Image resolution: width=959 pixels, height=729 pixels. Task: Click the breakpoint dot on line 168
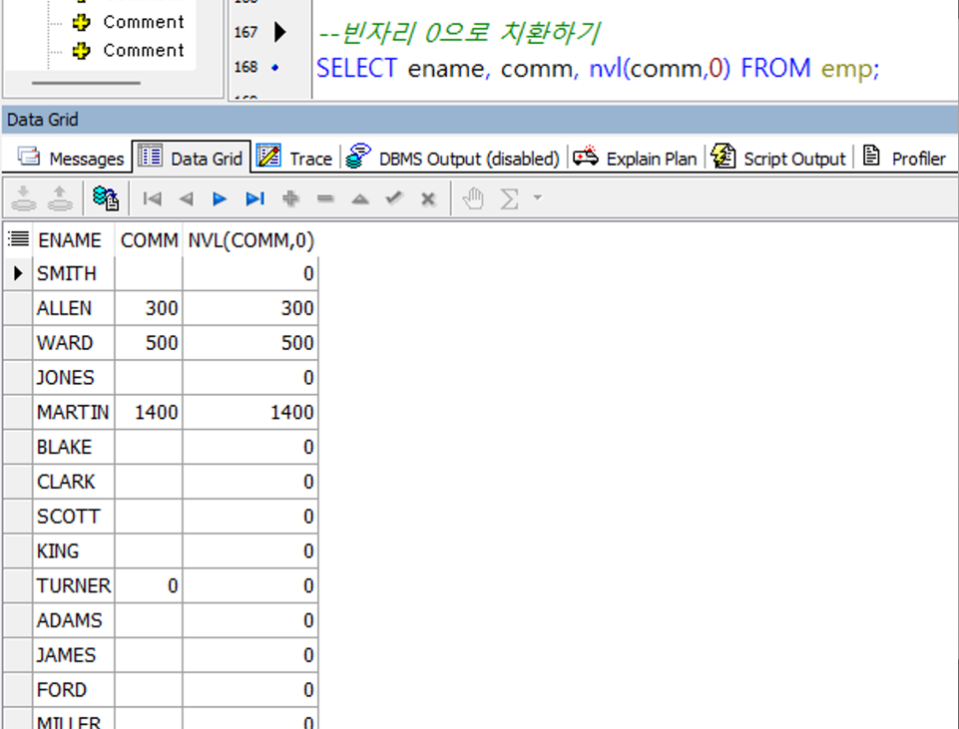point(275,67)
